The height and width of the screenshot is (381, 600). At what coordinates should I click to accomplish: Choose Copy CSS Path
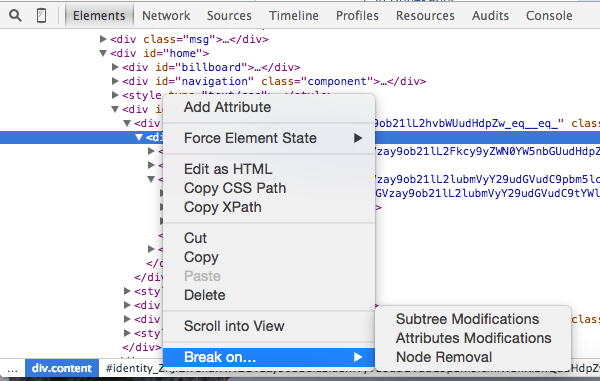[269, 188]
